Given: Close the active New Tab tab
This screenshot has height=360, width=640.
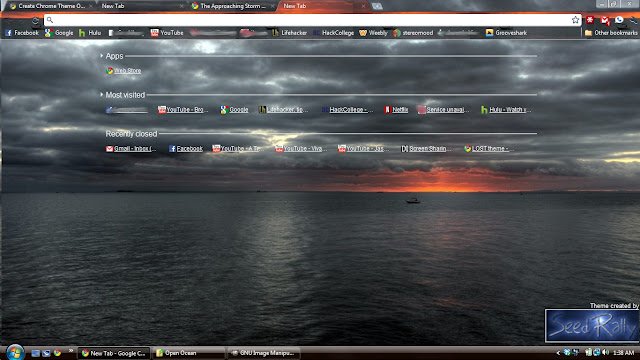Looking at the screenshot, I should [x=363, y=6].
